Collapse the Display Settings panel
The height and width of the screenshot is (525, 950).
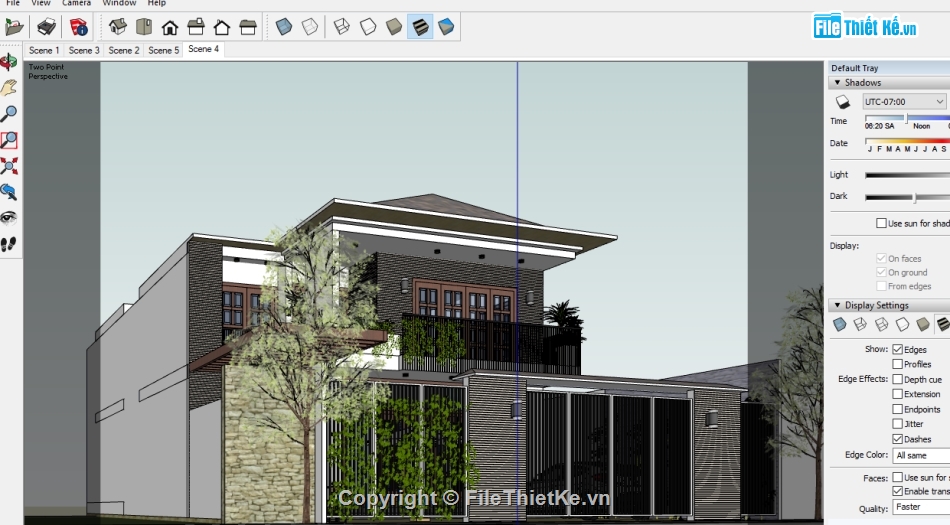point(837,305)
